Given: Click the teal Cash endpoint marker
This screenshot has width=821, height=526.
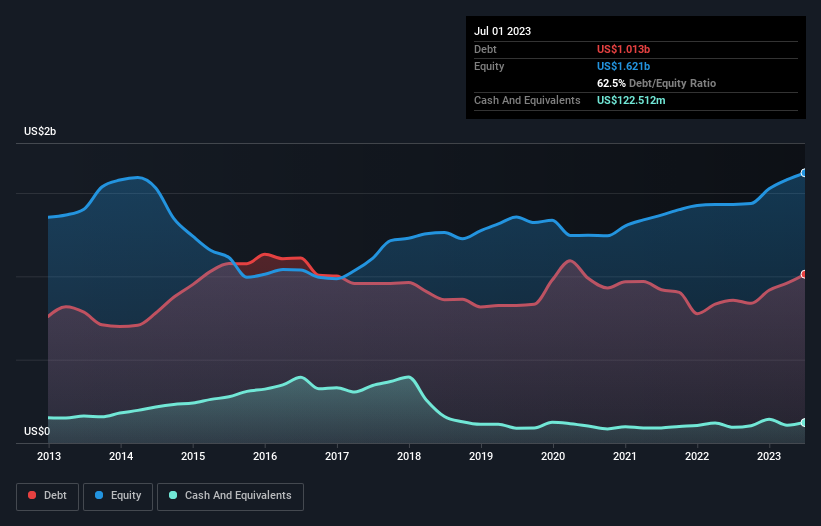Looking at the screenshot, I should point(804,422).
